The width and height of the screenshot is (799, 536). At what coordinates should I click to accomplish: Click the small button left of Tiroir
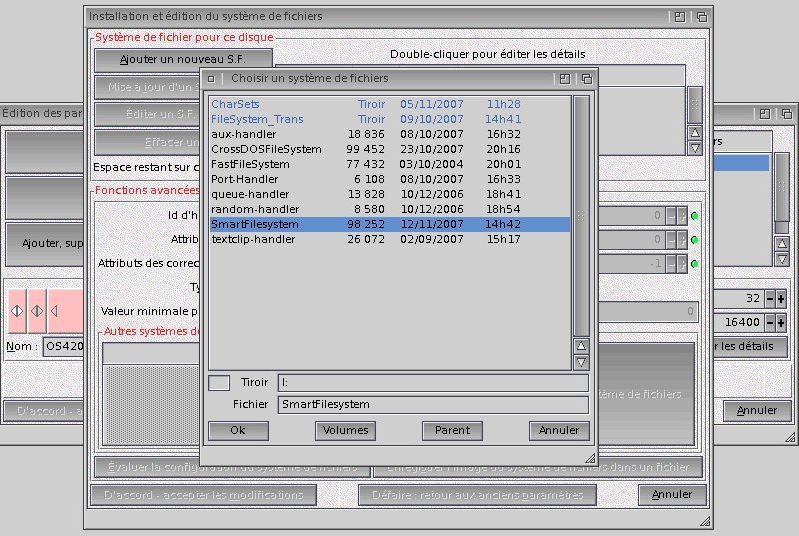click(x=219, y=383)
